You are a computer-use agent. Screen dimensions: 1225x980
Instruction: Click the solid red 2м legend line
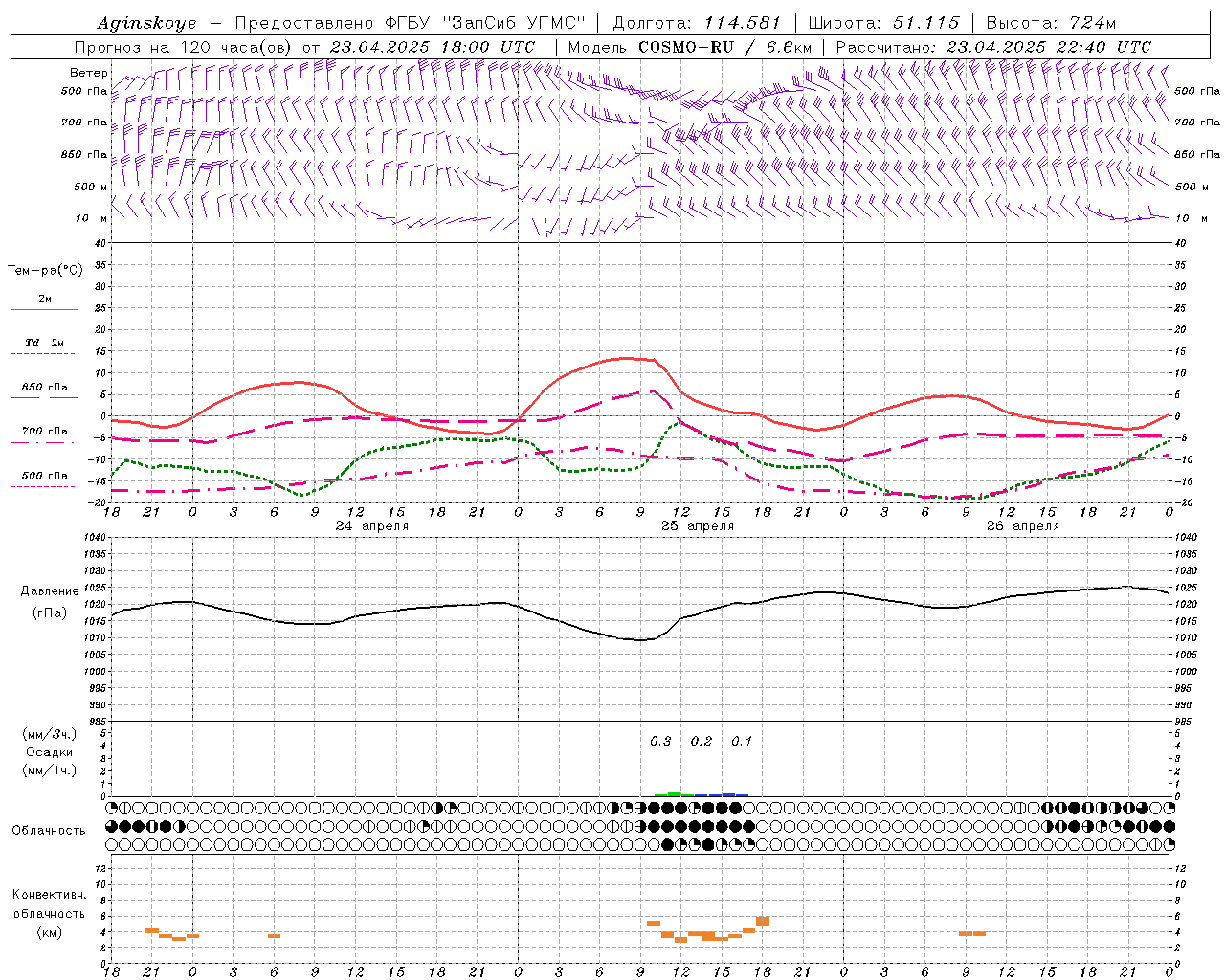[x=44, y=310]
